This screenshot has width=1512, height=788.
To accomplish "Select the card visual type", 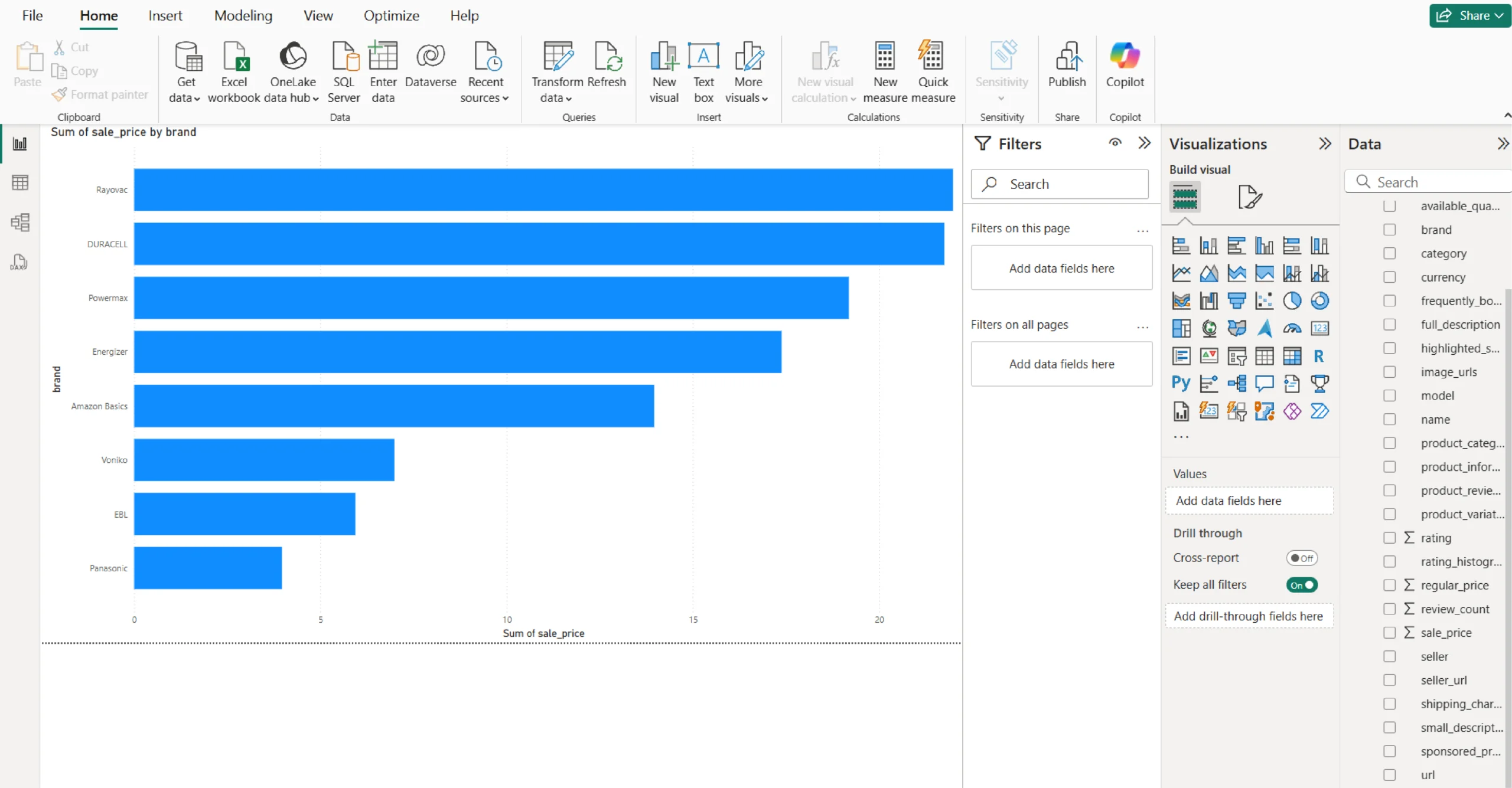I will click(1319, 328).
